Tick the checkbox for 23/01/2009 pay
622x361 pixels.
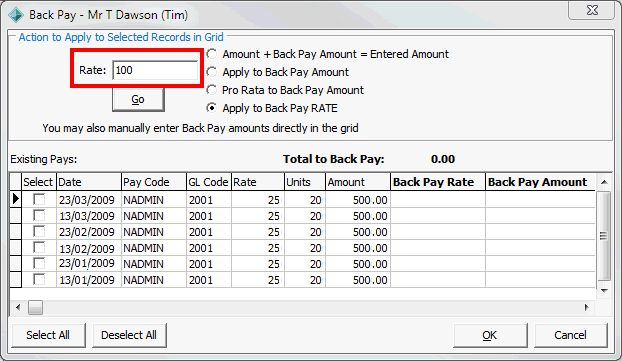(x=39, y=263)
